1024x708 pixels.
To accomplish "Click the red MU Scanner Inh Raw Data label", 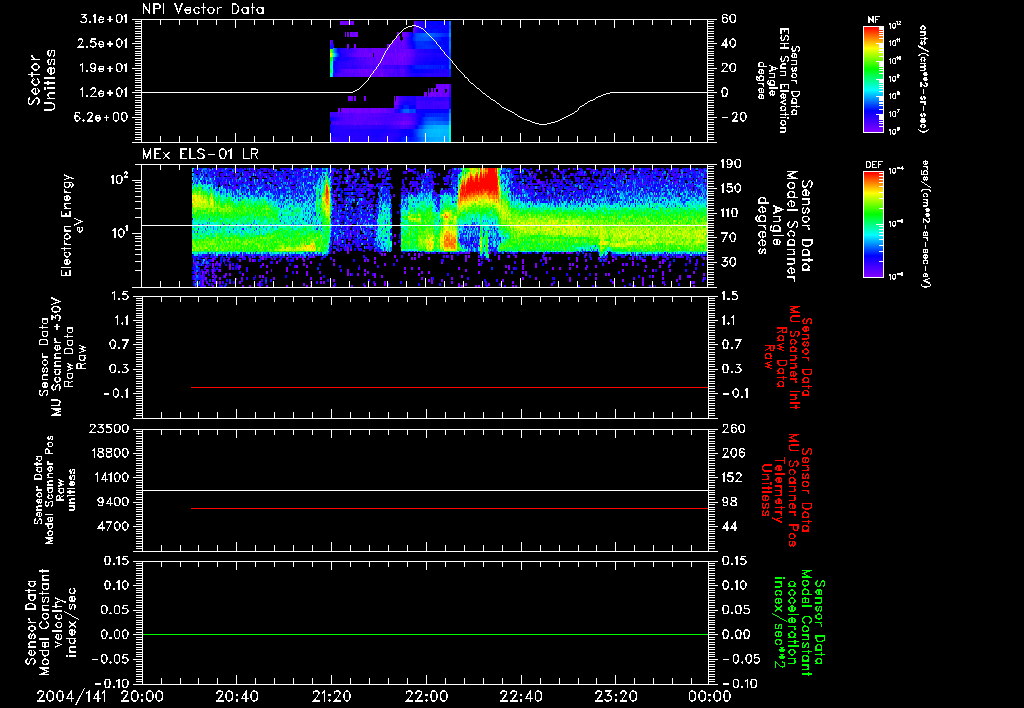I will (x=786, y=357).
